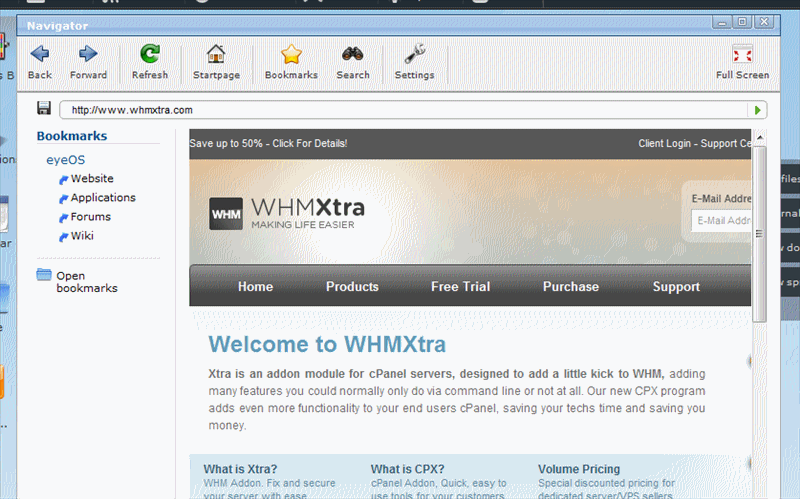The height and width of the screenshot is (499, 800).
Task: Select the Products tab on webpage
Action: [x=352, y=287]
